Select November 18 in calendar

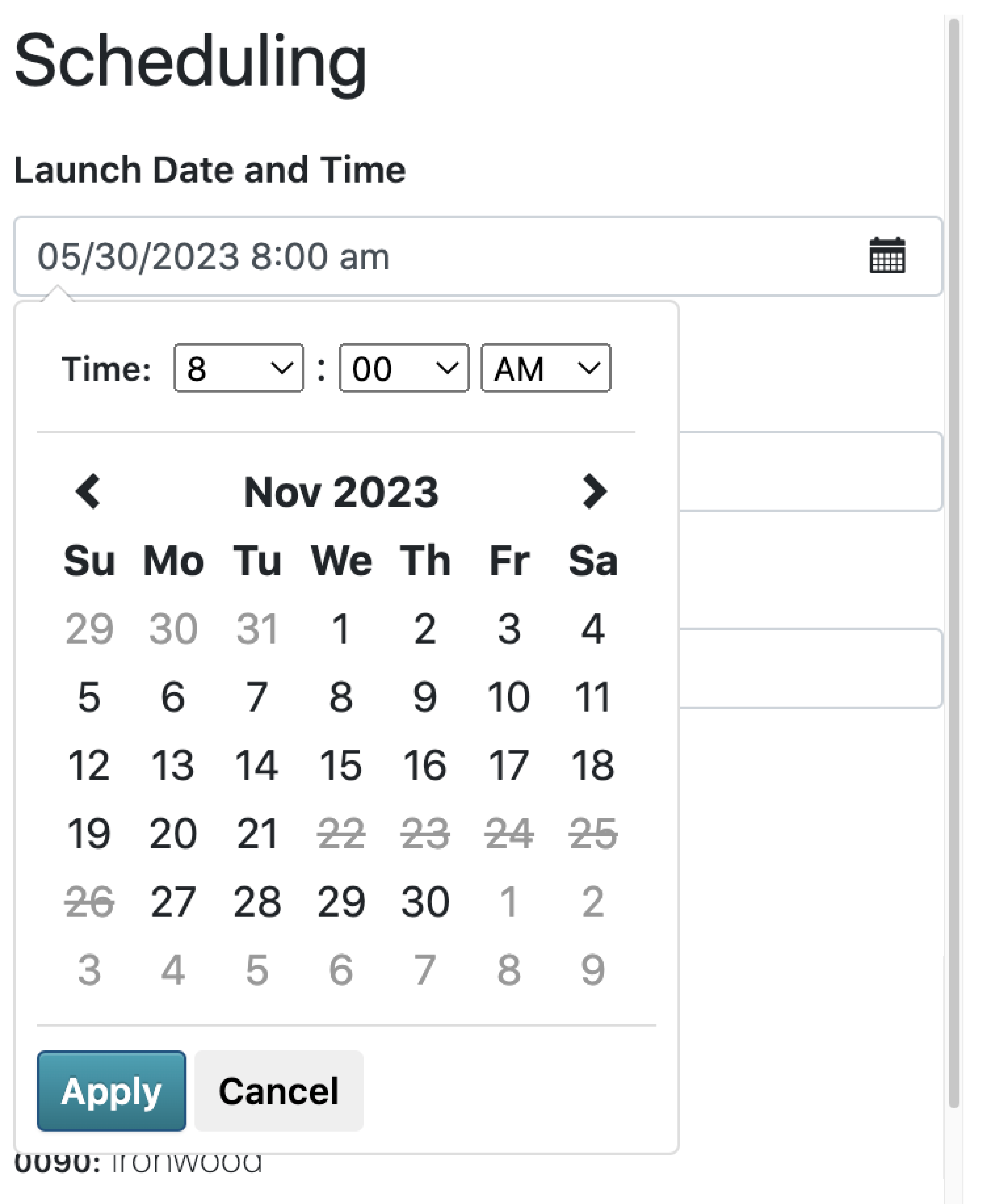point(593,765)
